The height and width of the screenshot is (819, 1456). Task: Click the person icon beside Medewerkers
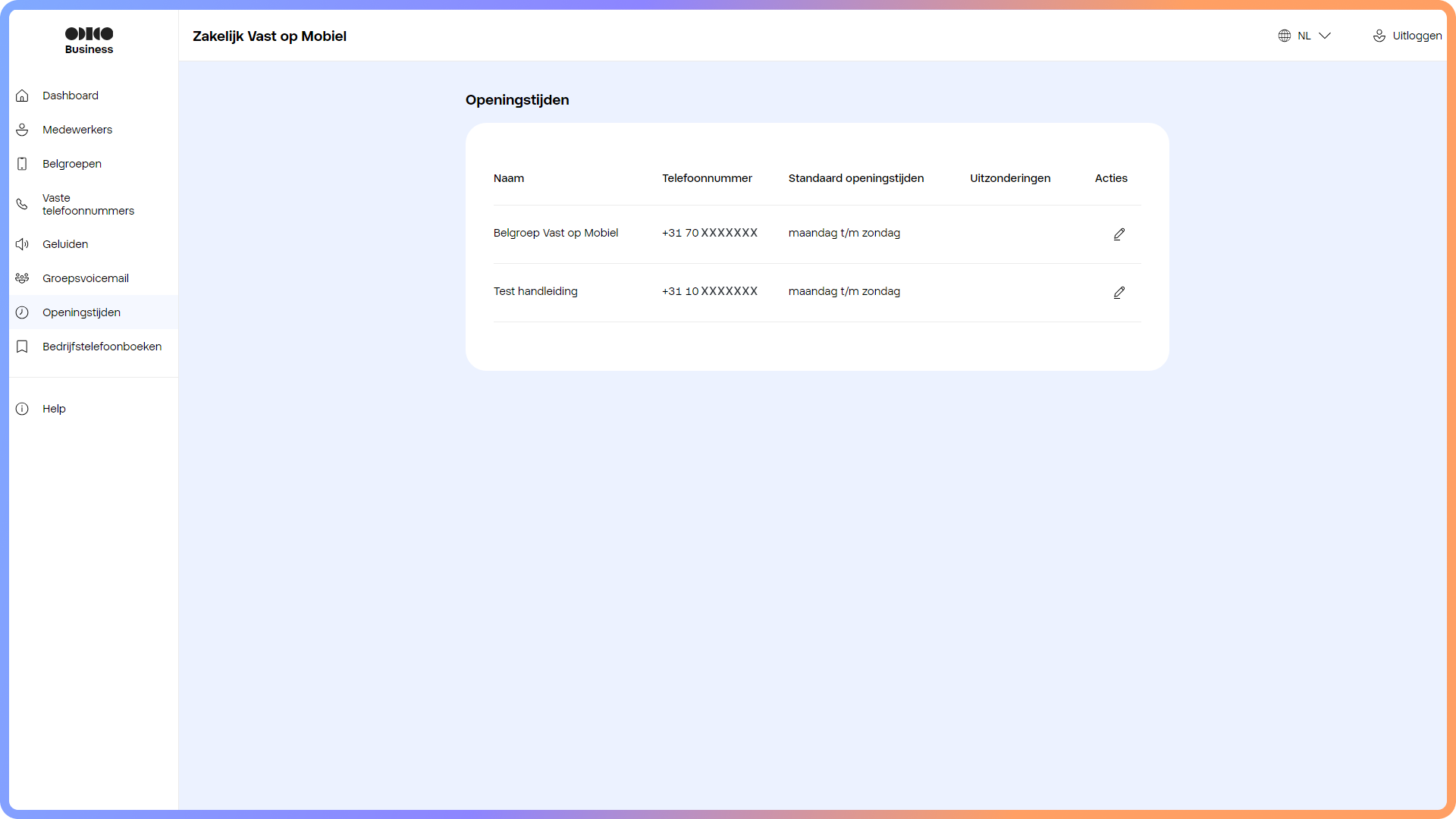[22, 130]
